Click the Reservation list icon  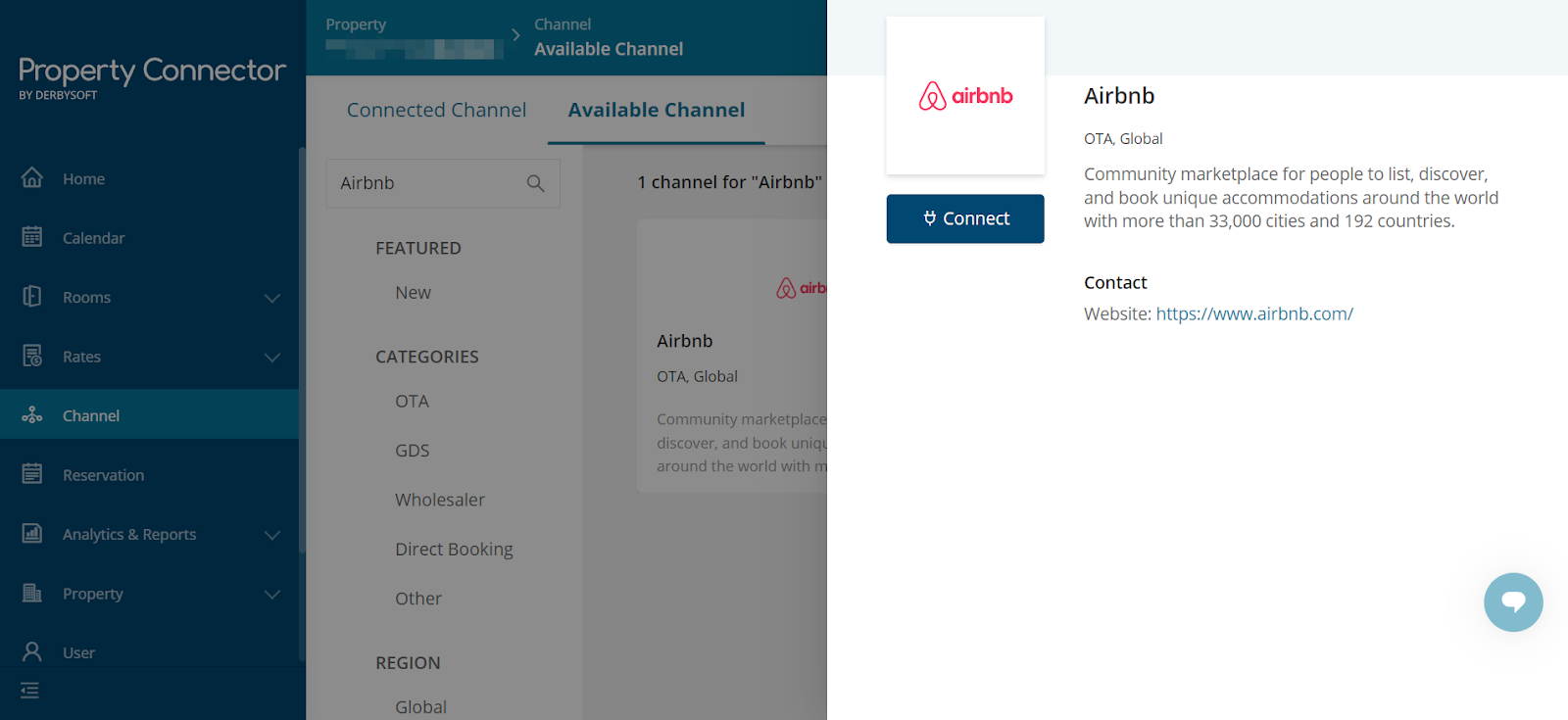coord(32,474)
